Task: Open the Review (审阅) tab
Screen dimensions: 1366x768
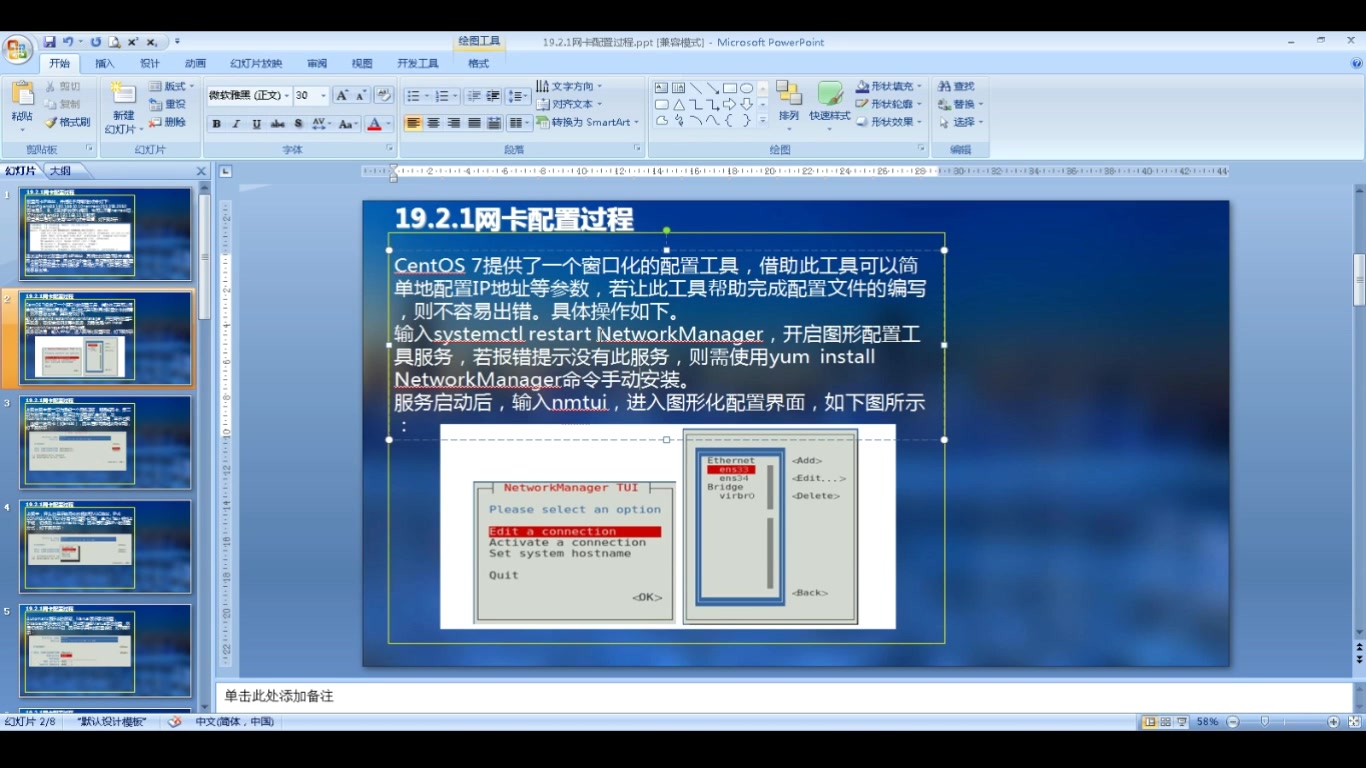Action: 317,63
